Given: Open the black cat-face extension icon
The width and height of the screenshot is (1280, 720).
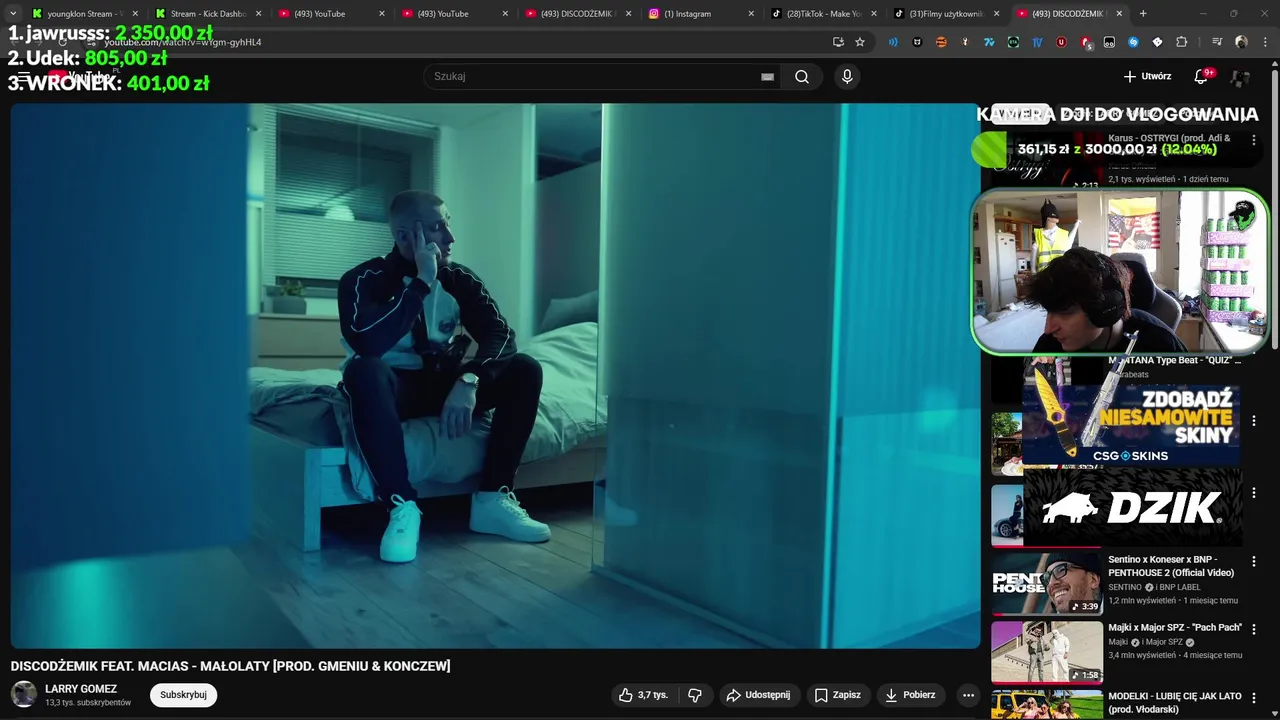Looking at the screenshot, I should 917,42.
